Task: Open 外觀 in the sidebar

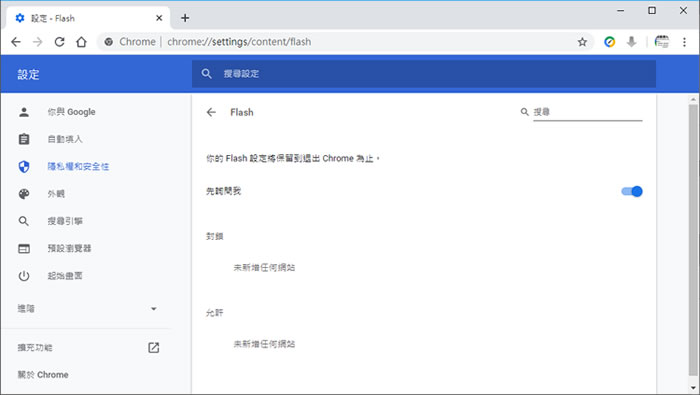Action: 56,194
